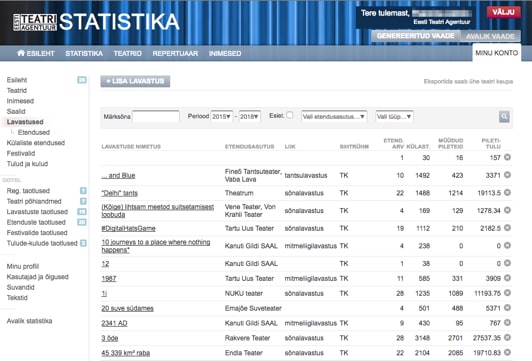Open the '3 õde' production link
The width and height of the screenshot is (532, 361).
tap(110, 338)
